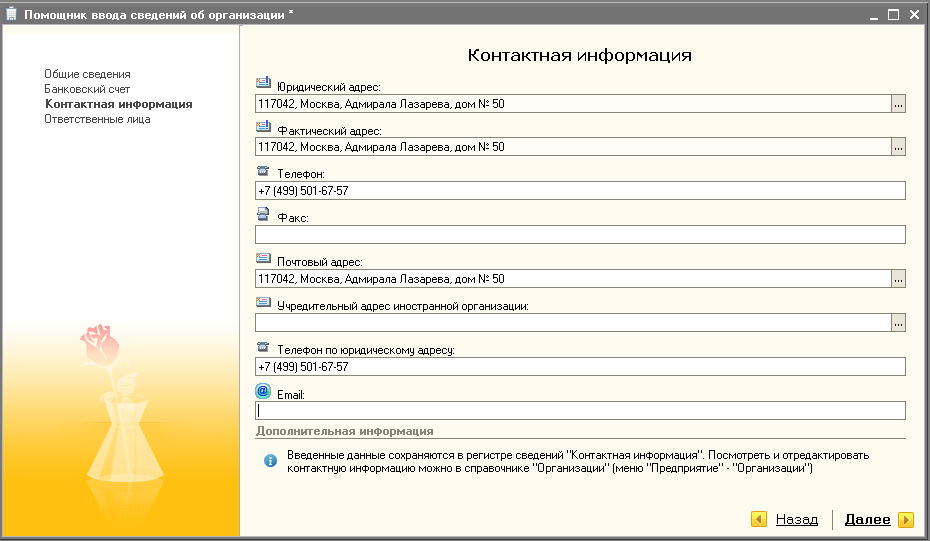The width and height of the screenshot is (930, 541).
Task: Click the envelope icon beside Почтовый адрес
Action: click(263, 258)
